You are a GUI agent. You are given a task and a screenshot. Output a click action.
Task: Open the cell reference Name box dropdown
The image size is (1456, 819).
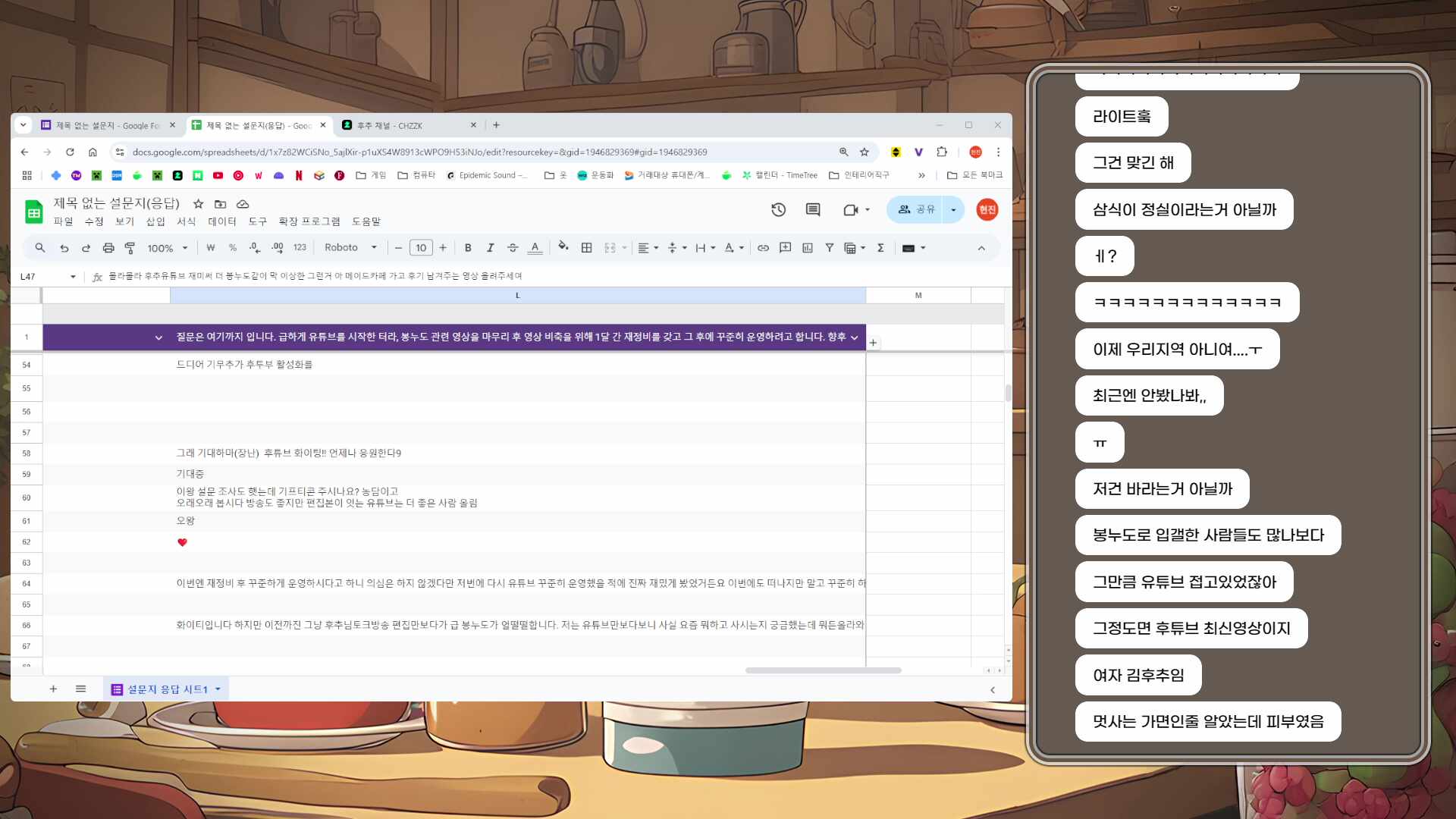[73, 277]
